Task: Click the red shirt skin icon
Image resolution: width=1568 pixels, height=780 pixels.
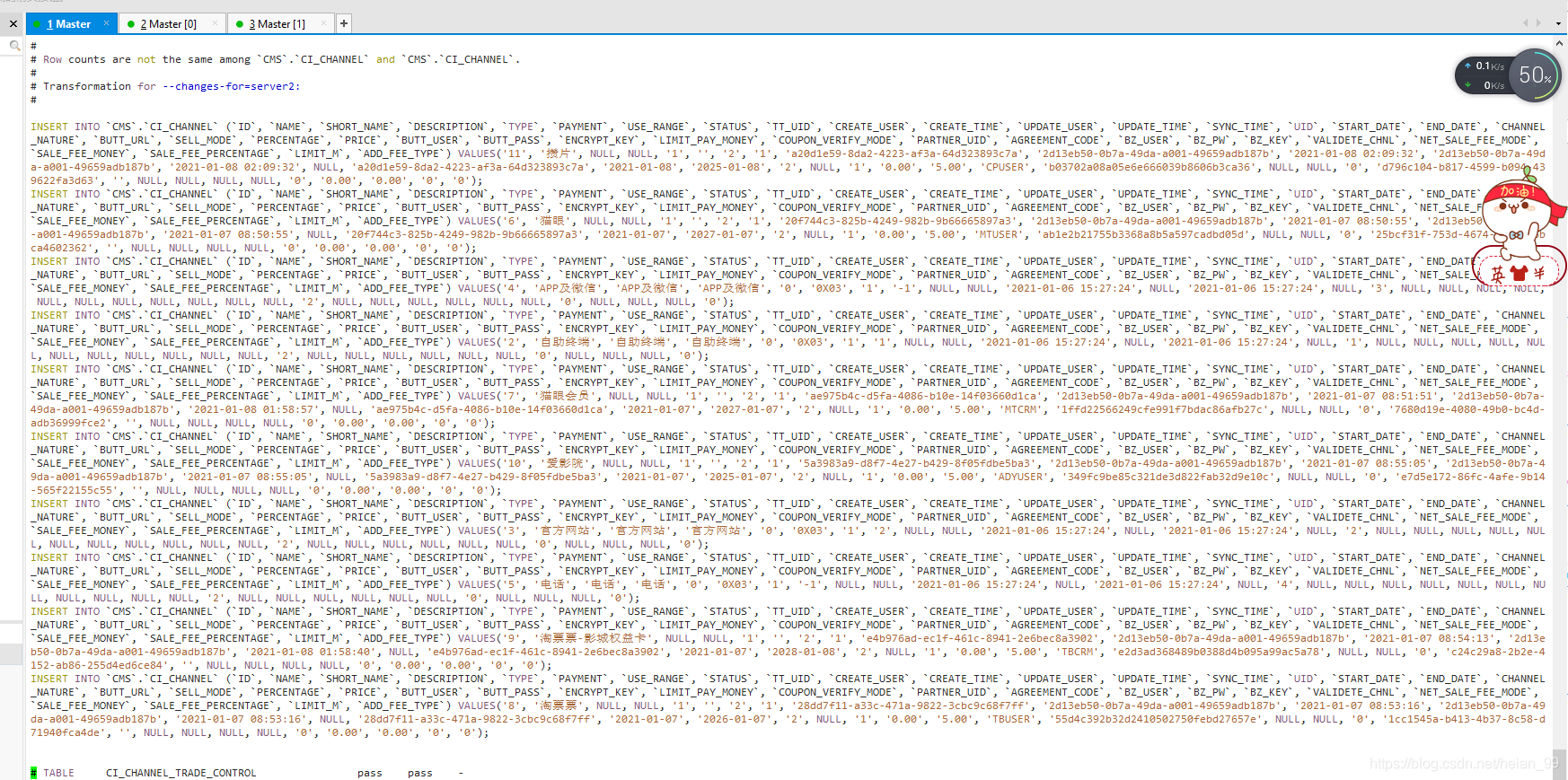Action: (x=1519, y=273)
